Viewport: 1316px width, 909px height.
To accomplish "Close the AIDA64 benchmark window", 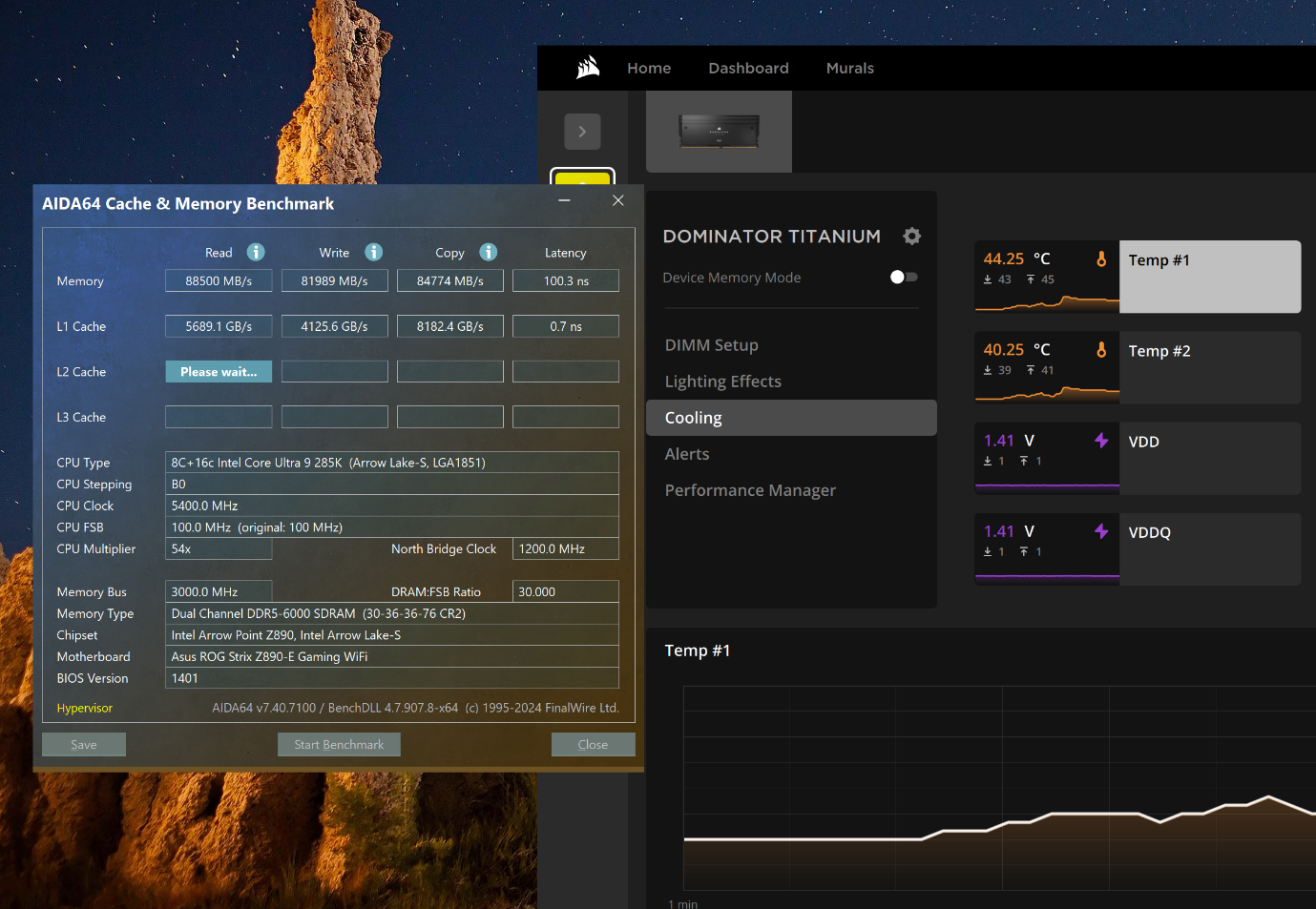I will 618,200.
